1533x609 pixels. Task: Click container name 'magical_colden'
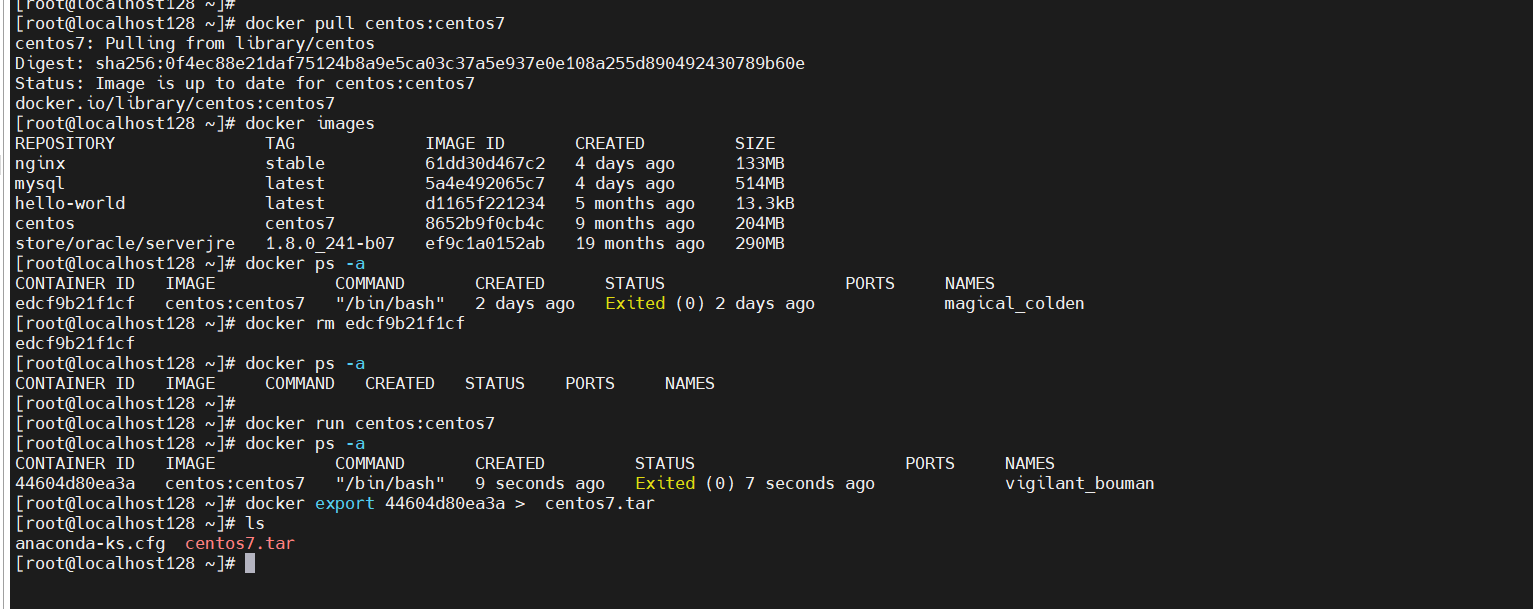tap(1015, 303)
